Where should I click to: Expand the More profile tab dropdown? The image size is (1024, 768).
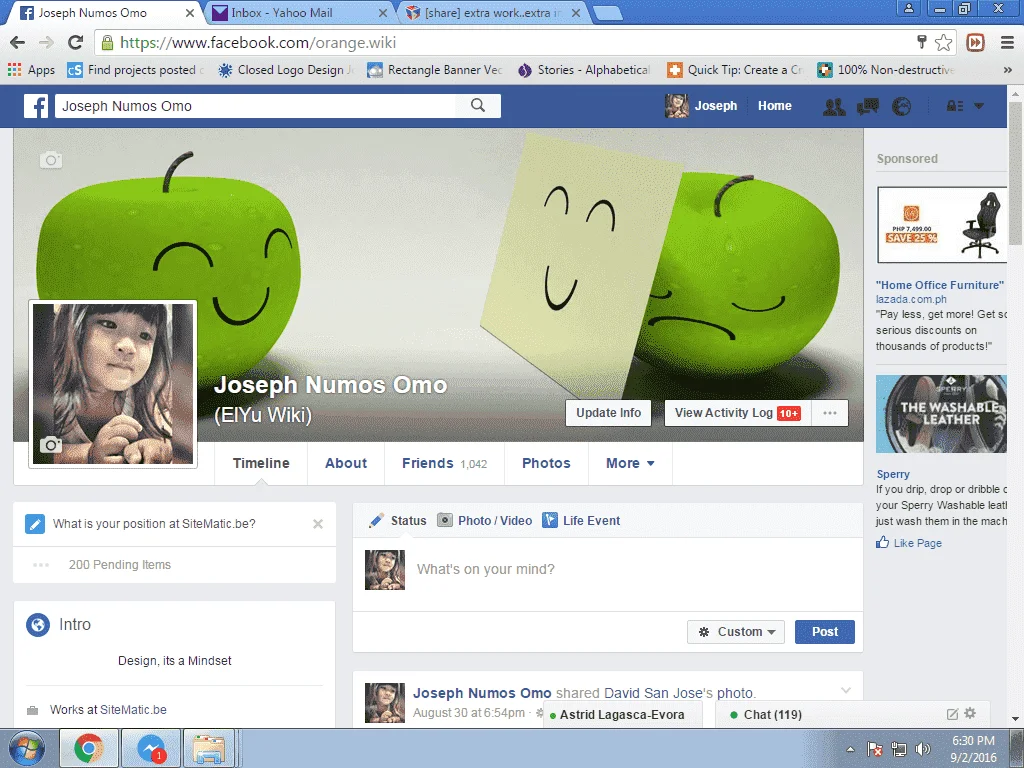click(x=630, y=463)
